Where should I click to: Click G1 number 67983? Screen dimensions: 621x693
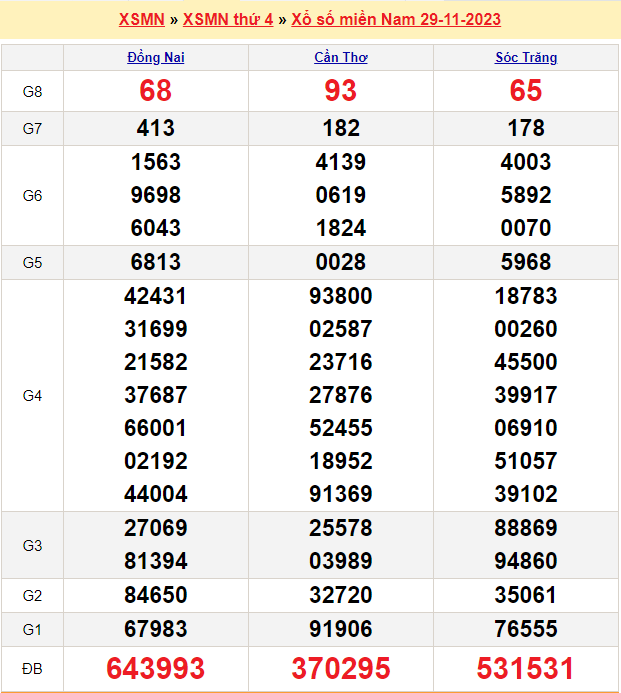[156, 629]
